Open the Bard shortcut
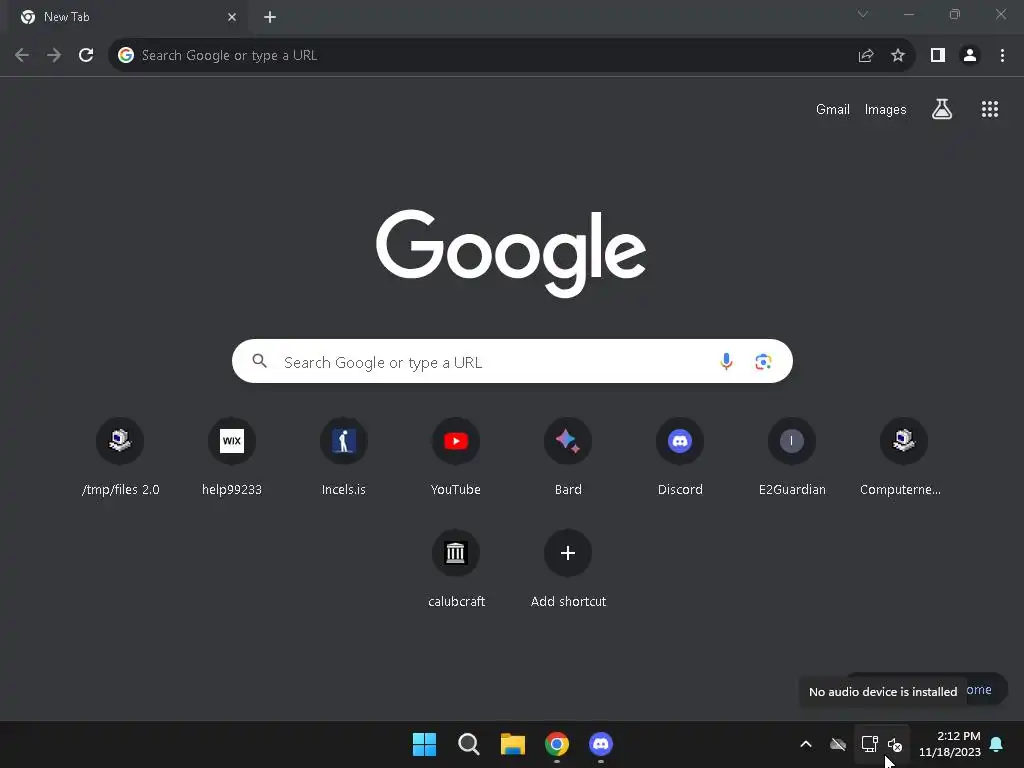This screenshot has height=768, width=1024. coord(568,458)
